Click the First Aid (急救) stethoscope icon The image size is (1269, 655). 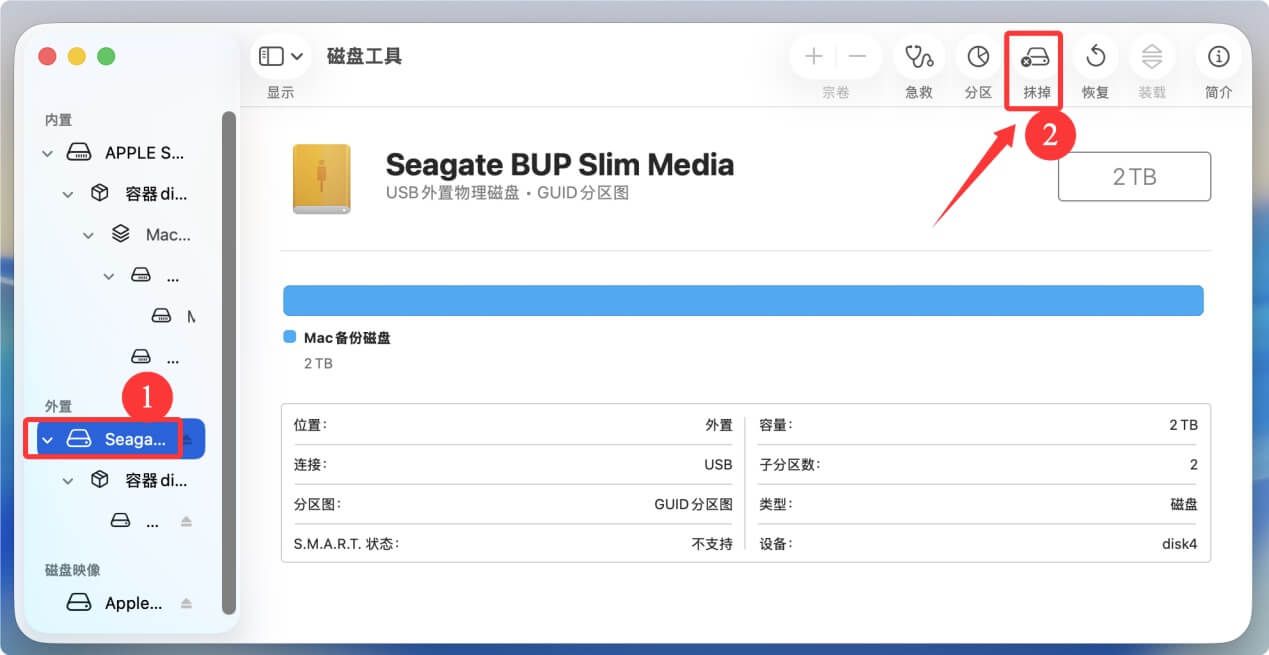click(x=918, y=57)
